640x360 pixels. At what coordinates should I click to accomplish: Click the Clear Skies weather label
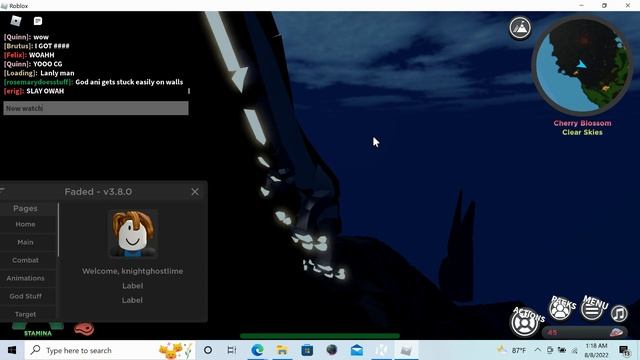[x=582, y=132]
